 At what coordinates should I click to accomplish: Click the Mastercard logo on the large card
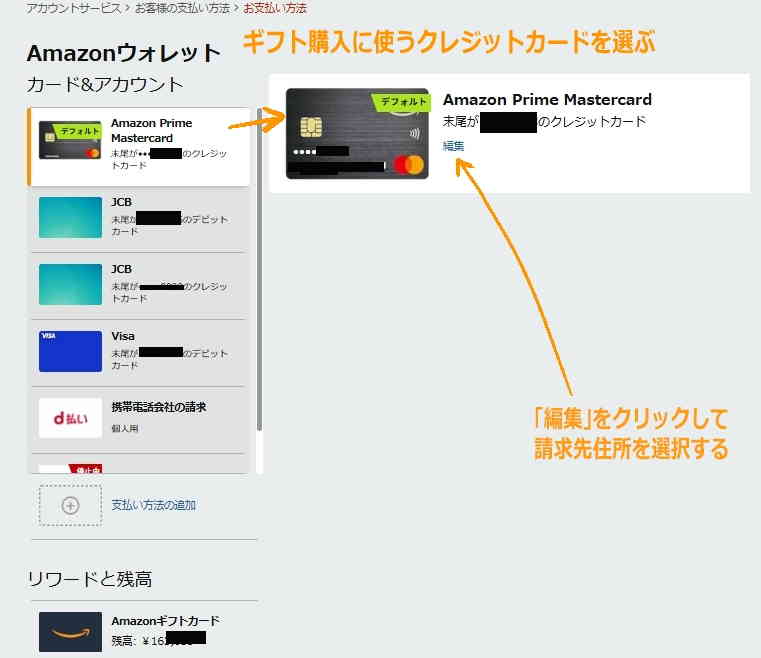pyautogui.click(x=408, y=164)
